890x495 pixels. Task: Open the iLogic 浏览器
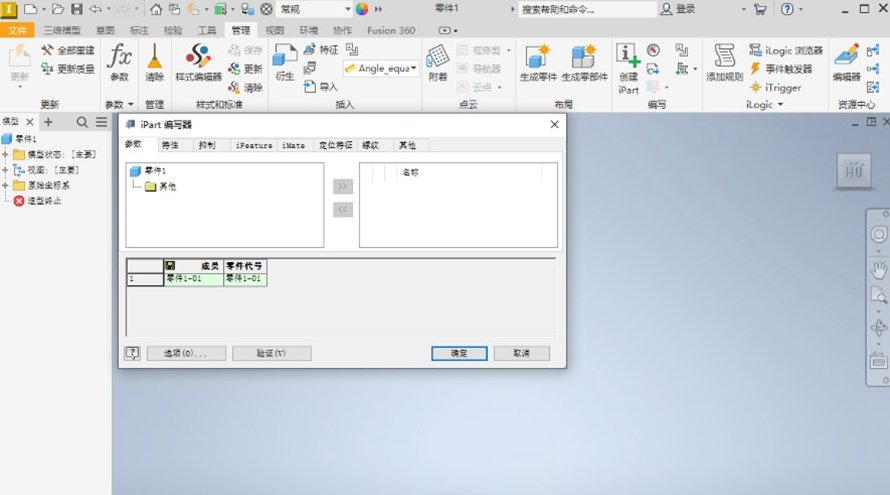point(786,51)
